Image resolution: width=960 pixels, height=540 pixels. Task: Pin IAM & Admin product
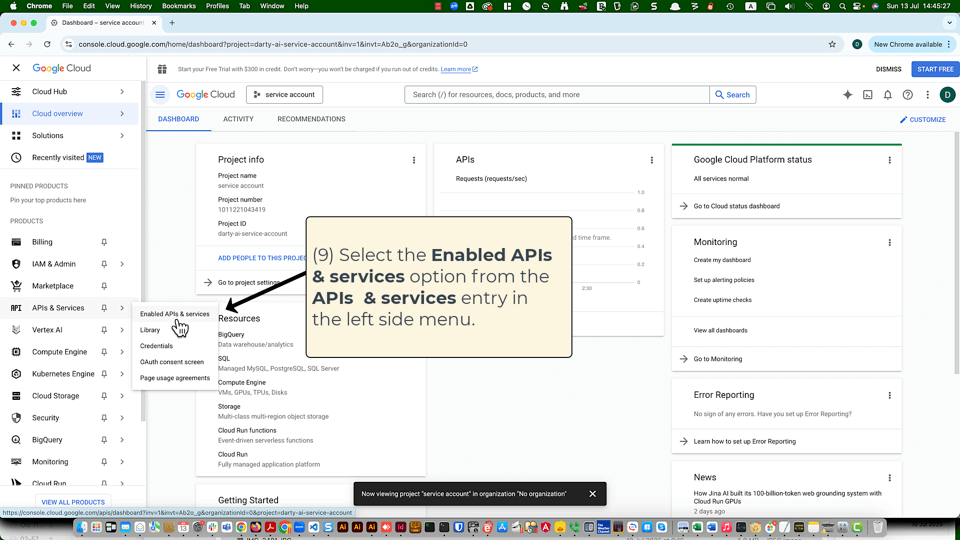click(104, 264)
